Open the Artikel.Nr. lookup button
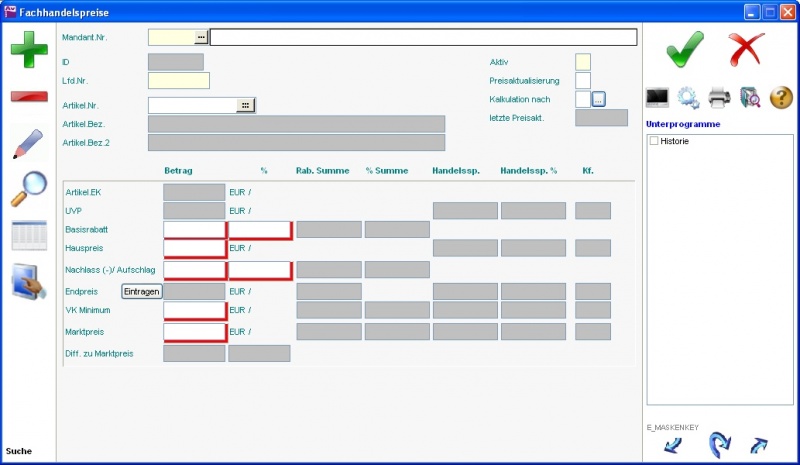Viewport: 800px width, 465px height. (x=246, y=105)
